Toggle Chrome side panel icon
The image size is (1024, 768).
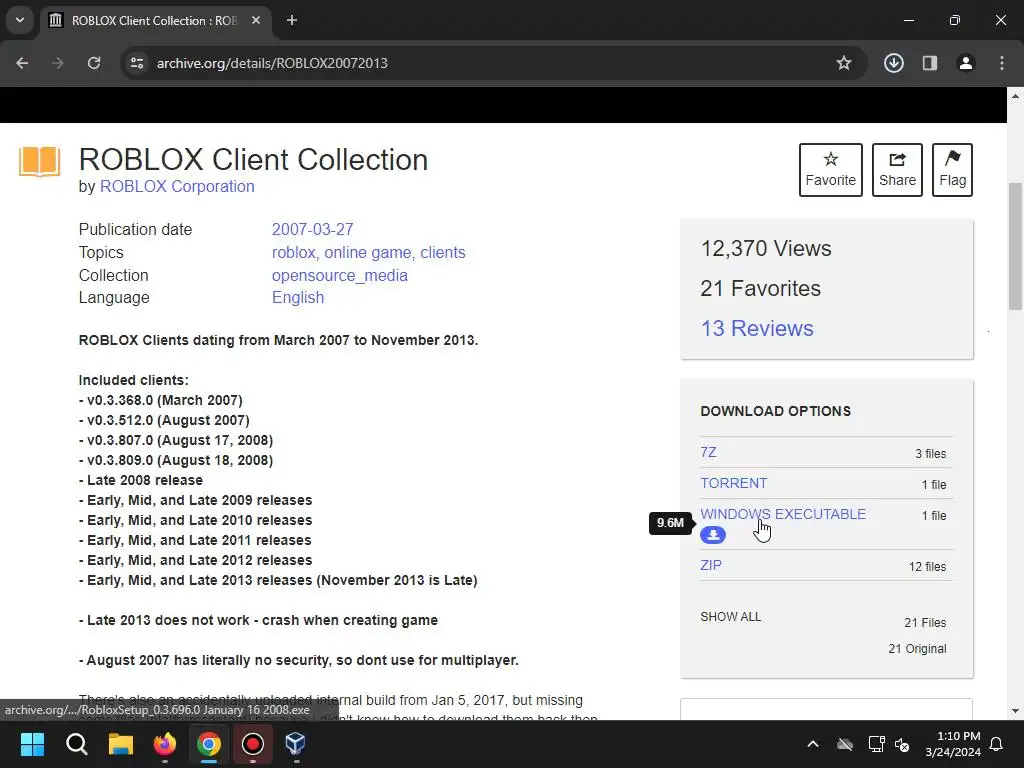point(929,63)
